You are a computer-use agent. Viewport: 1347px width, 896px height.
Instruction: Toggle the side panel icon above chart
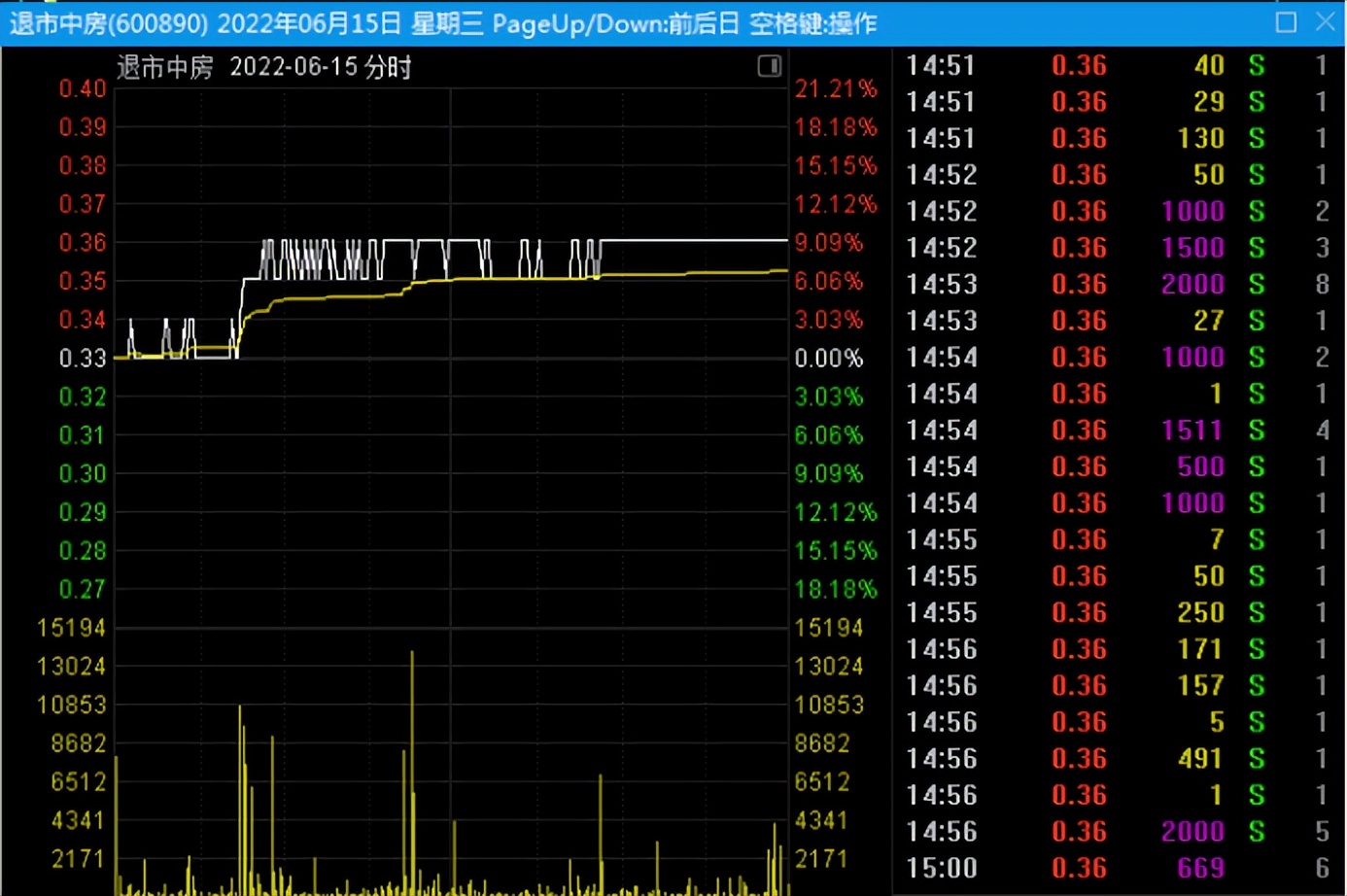(x=769, y=66)
